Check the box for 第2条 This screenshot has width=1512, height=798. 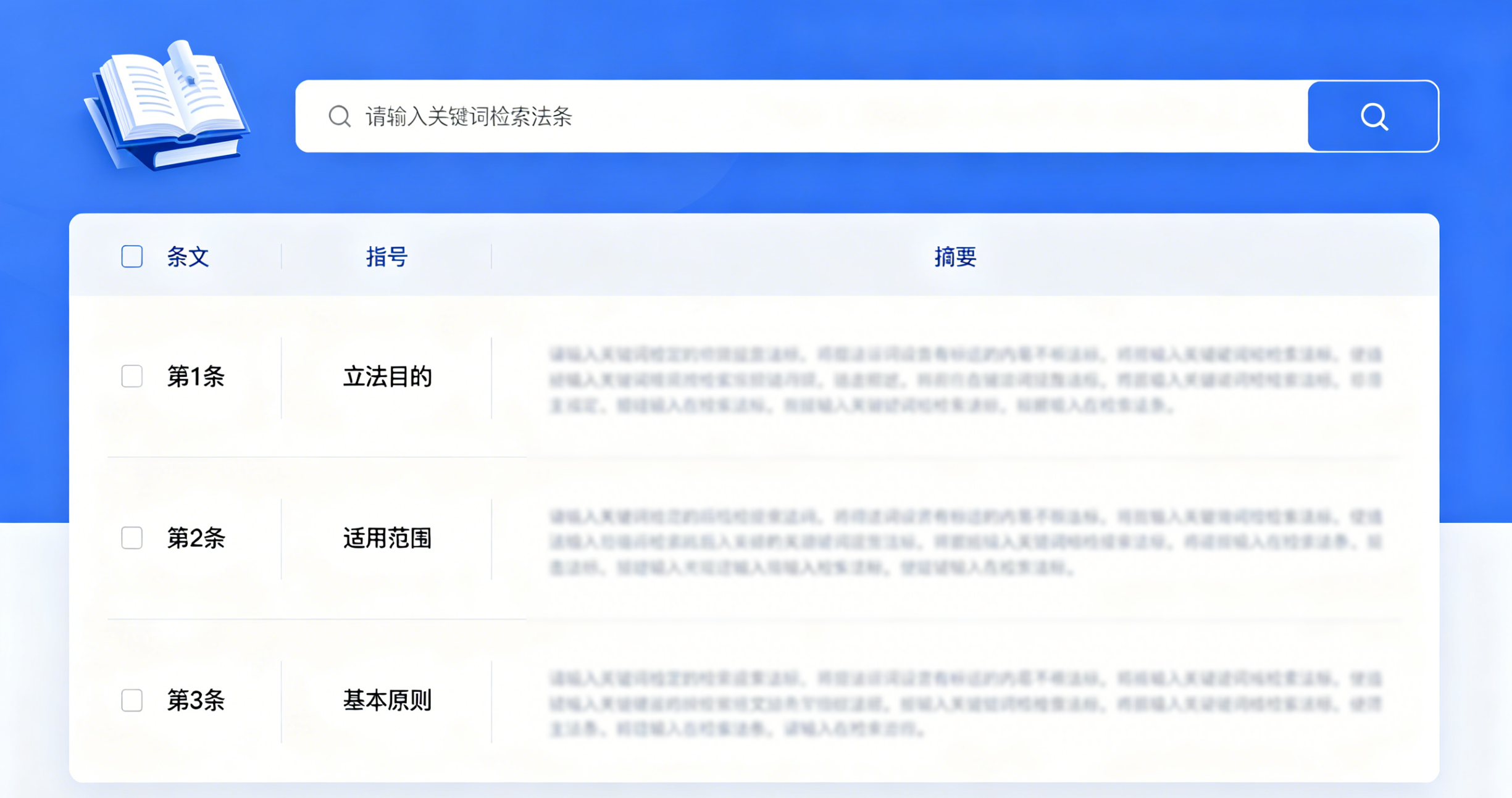(x=132, y=538)
